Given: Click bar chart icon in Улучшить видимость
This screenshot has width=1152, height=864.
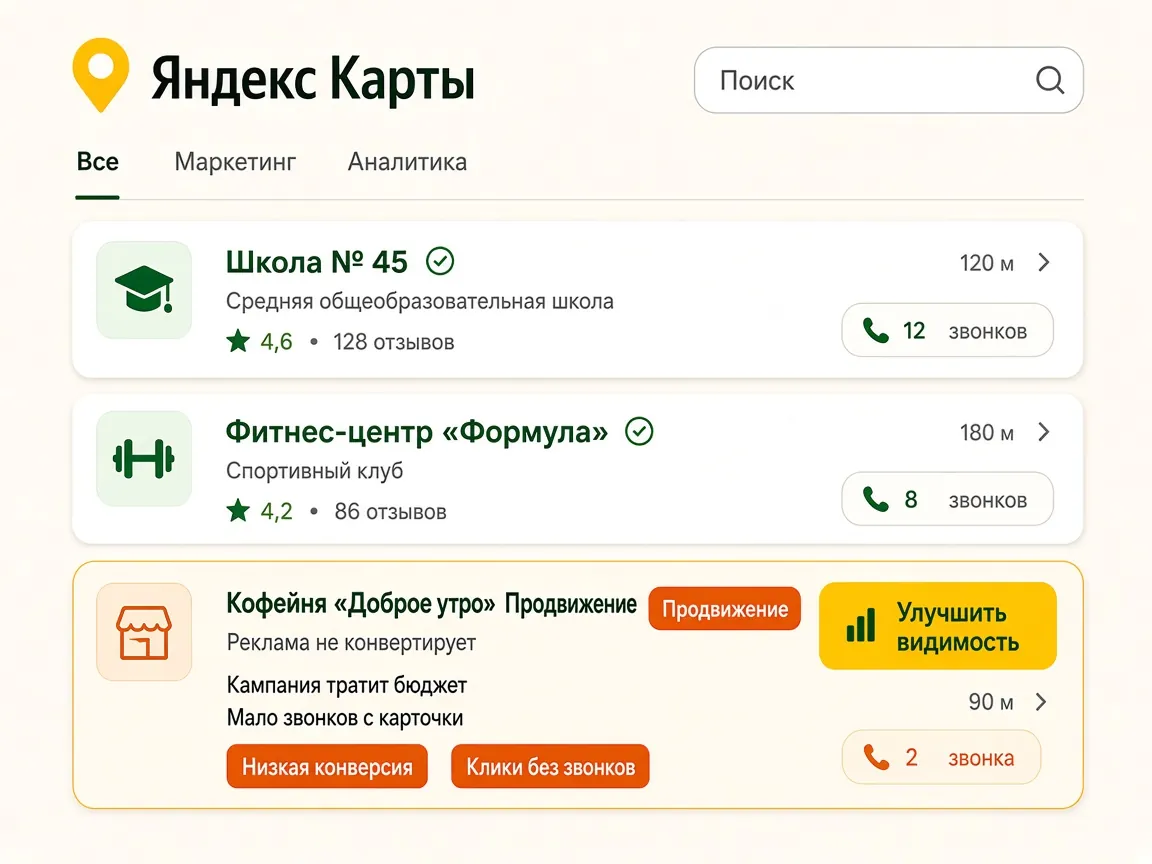Looking at the screenshot, I should pos(860,626).
